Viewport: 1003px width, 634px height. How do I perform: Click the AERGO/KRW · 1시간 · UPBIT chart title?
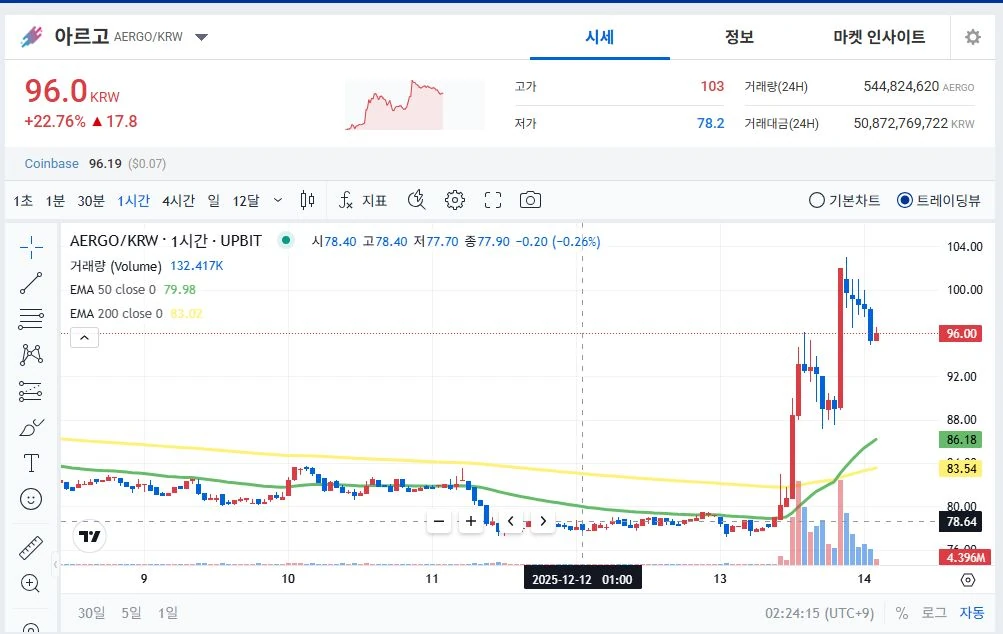pyautogui.click(x=166, y=241)
